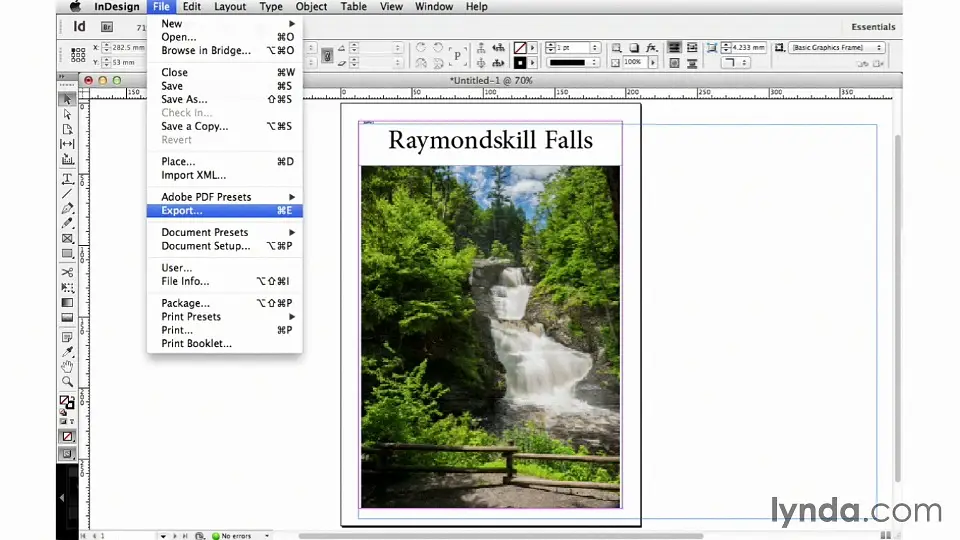Image resolution: width=960 pixels, height=540 pixels.
Task: Click the Essentials workspace switcher
Action: 873,27
